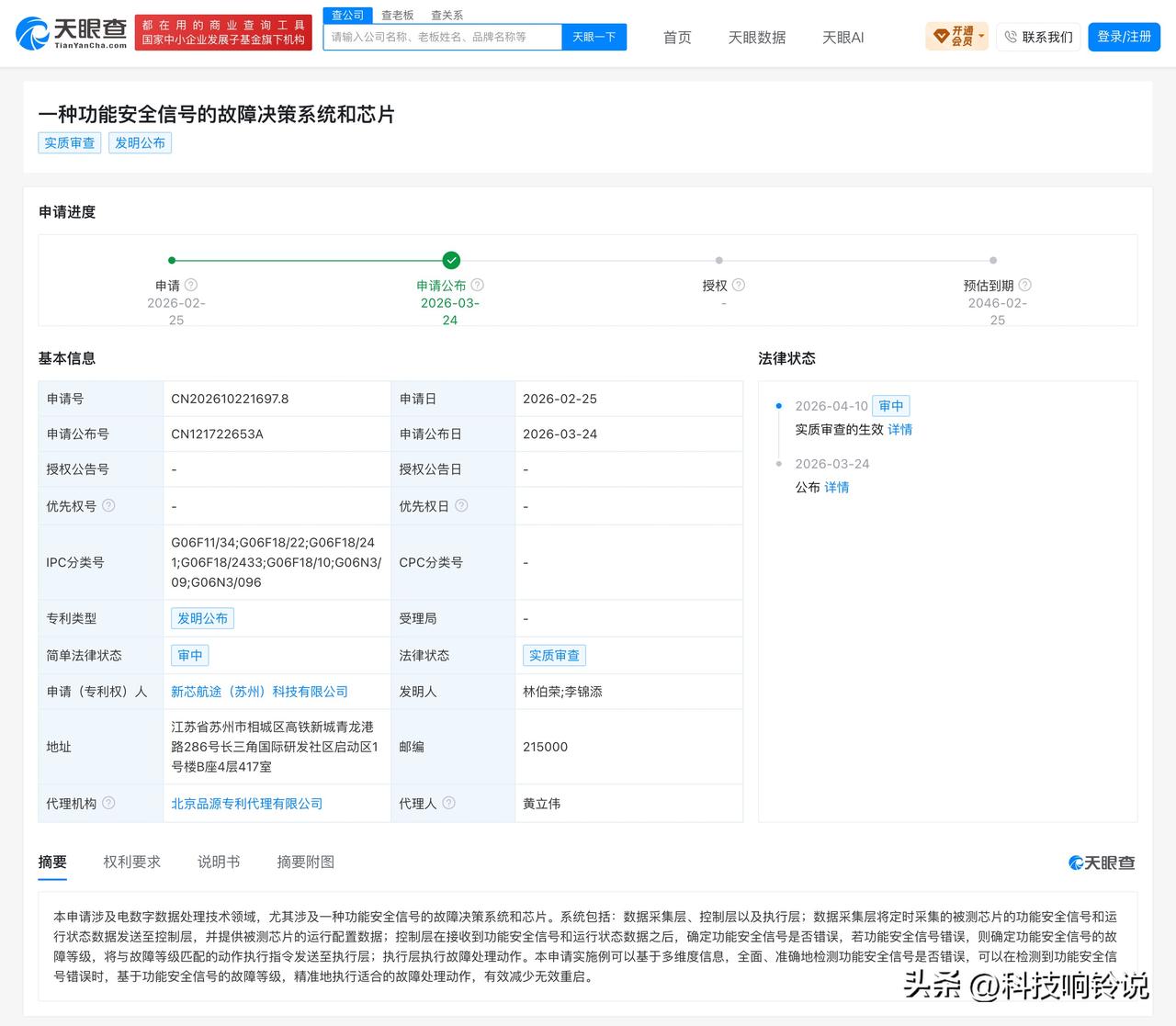Image resolution: width=1176 pixels, height=1026 pixels.
Task: Click the postal code 215000
Action: point(546,747)
